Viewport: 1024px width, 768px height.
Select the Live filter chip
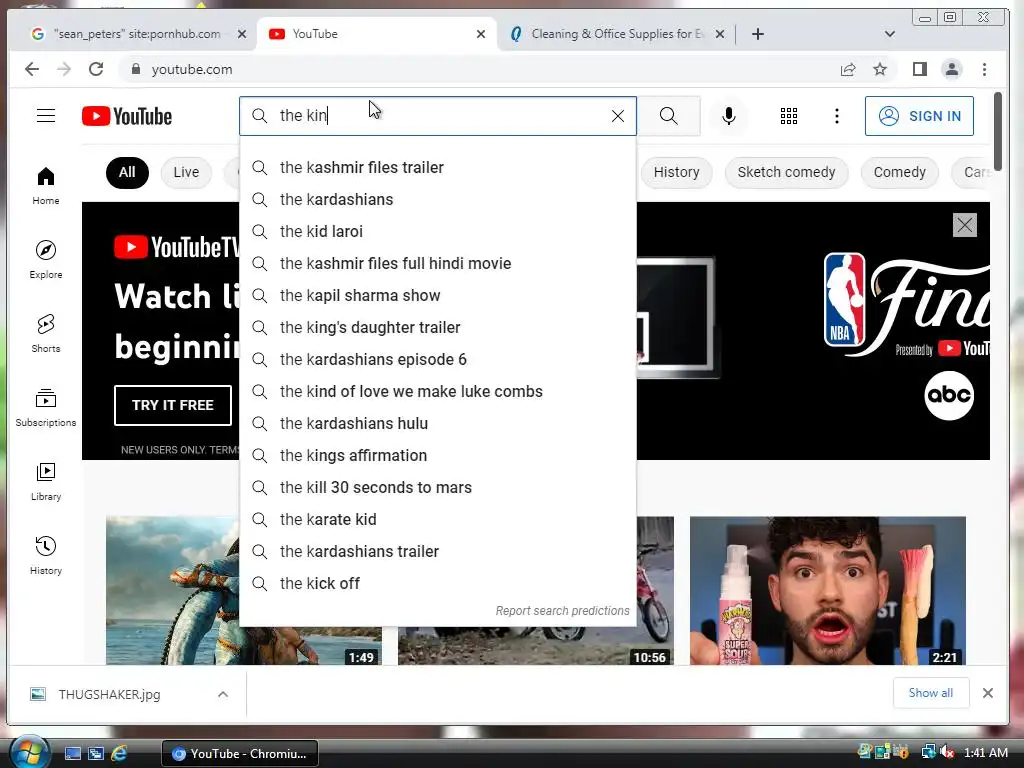(x=186, y=172)
